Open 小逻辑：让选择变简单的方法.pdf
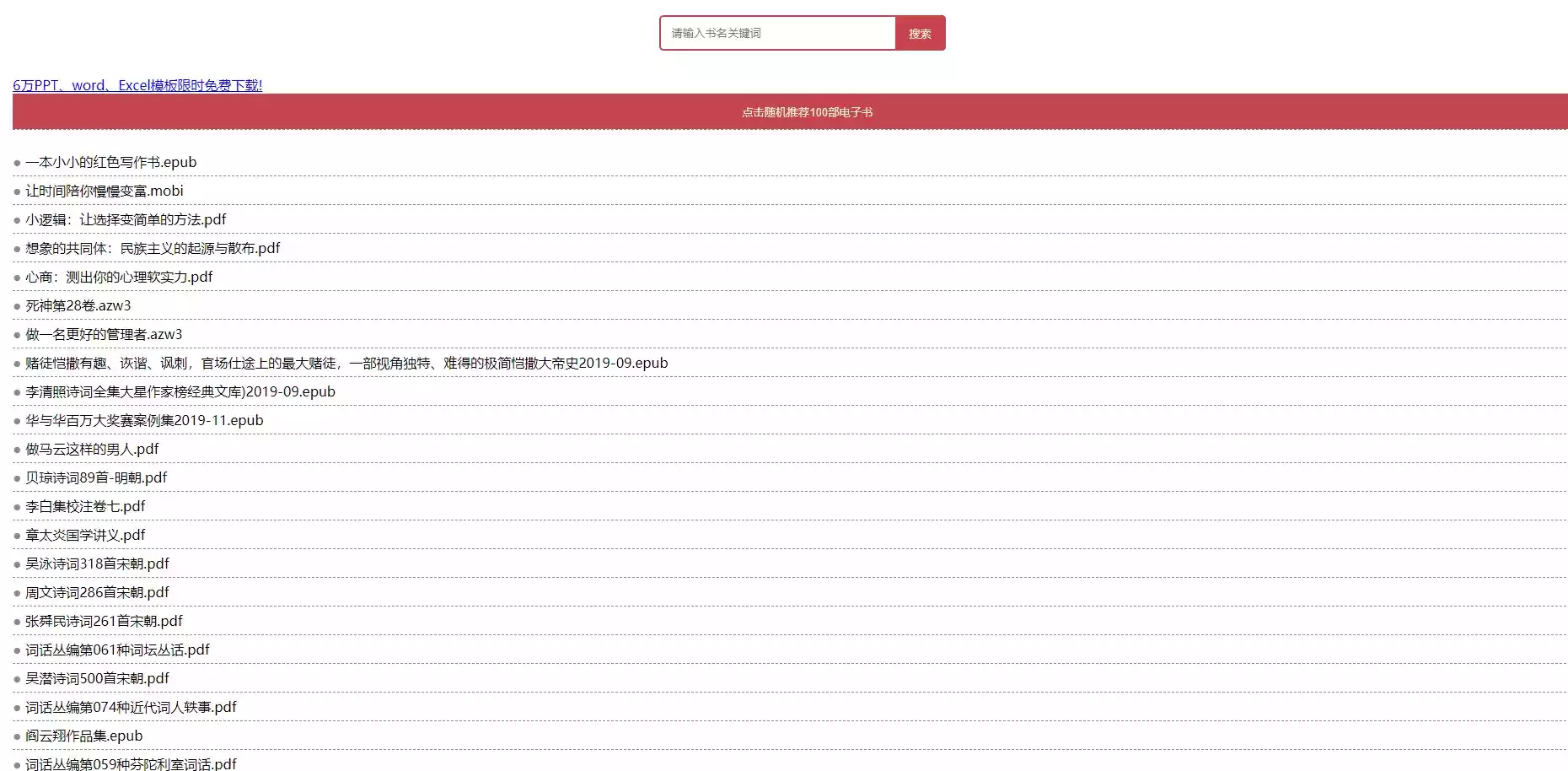The image size is (1568, 771). click(x=126, y=219)
